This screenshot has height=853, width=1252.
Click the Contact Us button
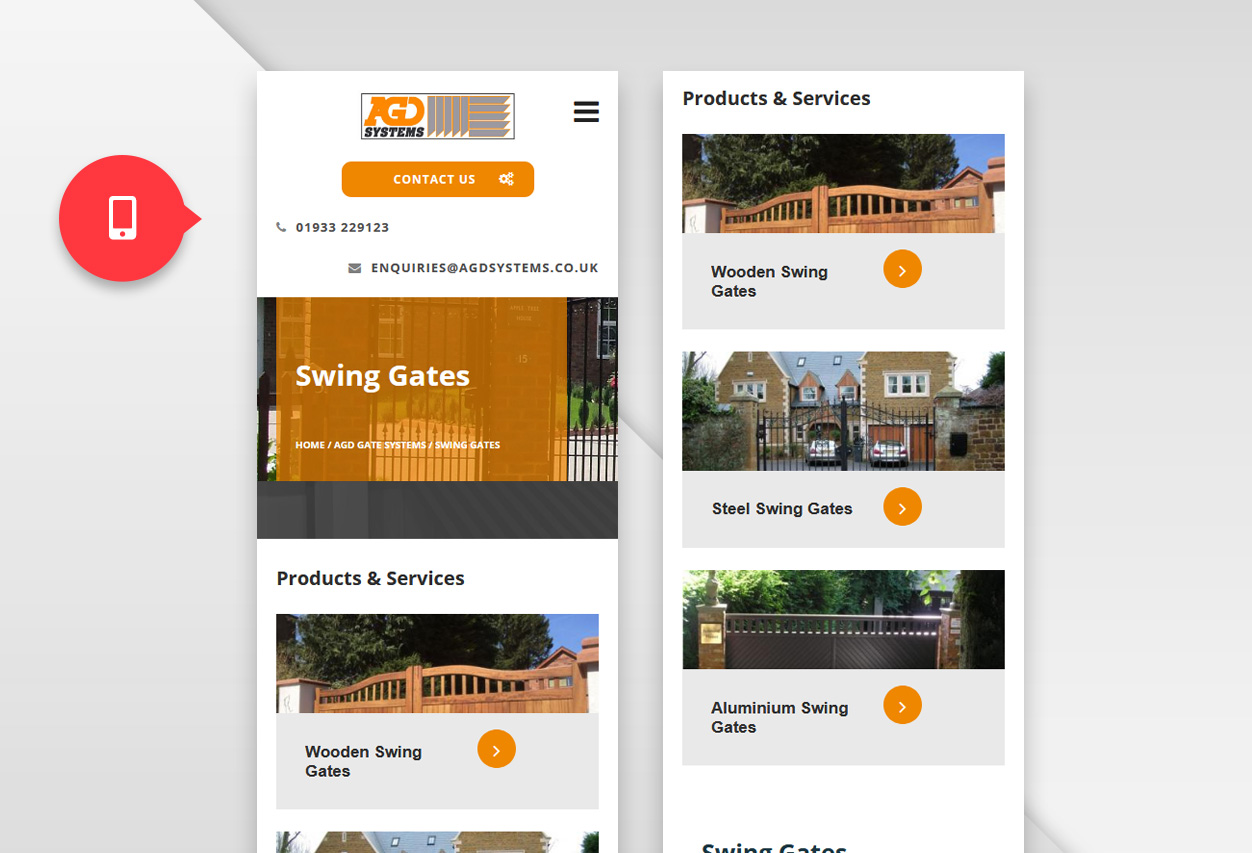pos(438,179)
